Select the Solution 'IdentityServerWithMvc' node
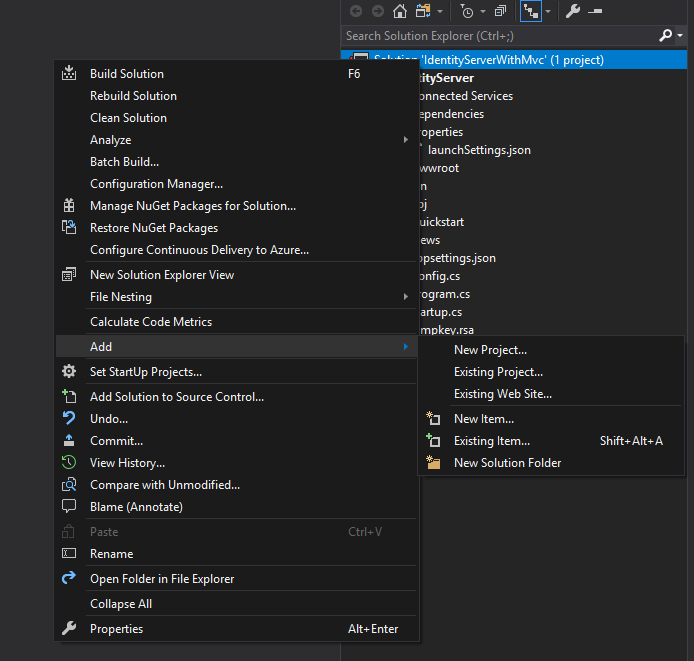This screenshot has height=661, width=694. point(513,60)
